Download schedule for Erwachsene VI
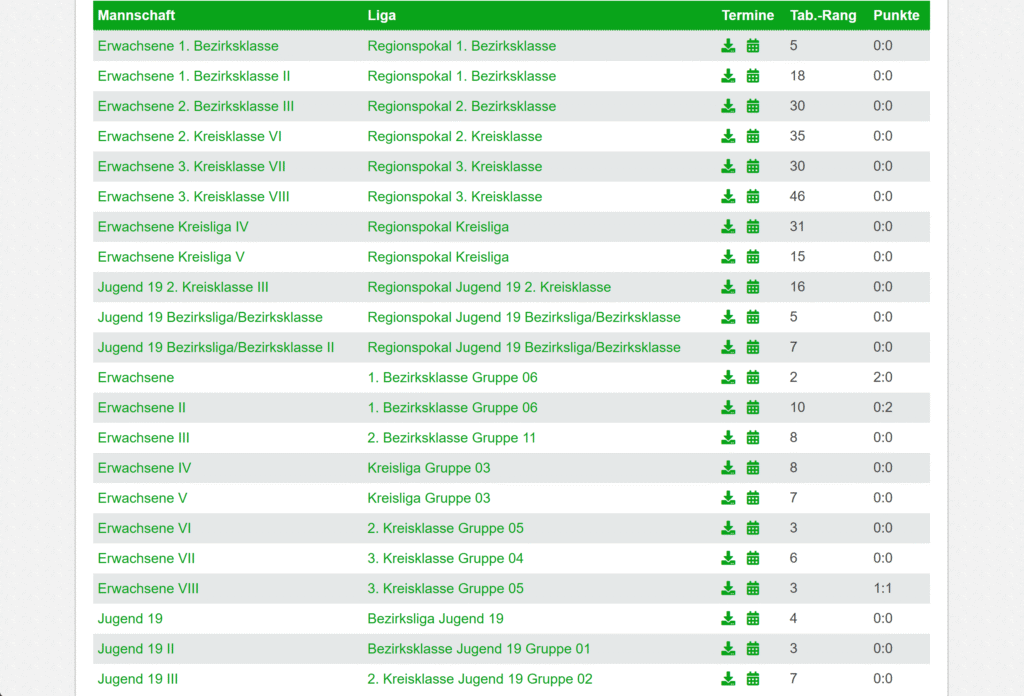The width and height of the screenshot is (1024, 696). (x=728, y=528)
